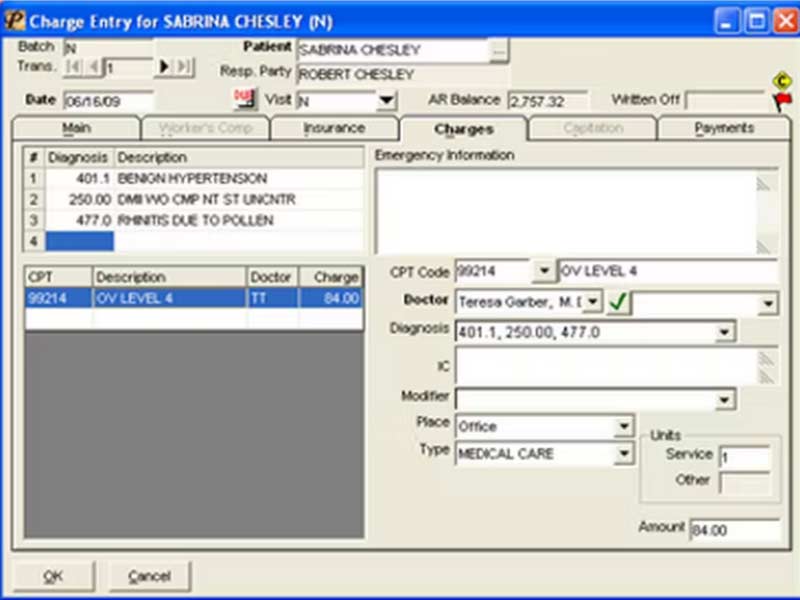The image size is (800, 600).
Task: Open patient lookup ellipsis button
Action: (x=498, y=51)
